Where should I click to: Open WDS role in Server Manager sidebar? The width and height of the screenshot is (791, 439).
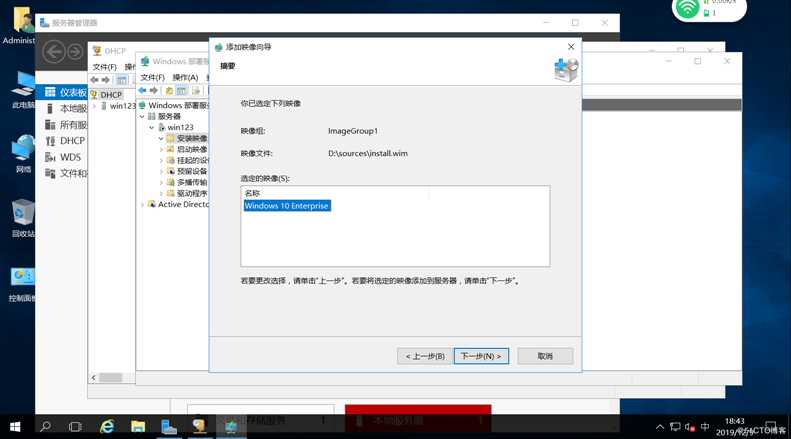click(x=63, y=157)
